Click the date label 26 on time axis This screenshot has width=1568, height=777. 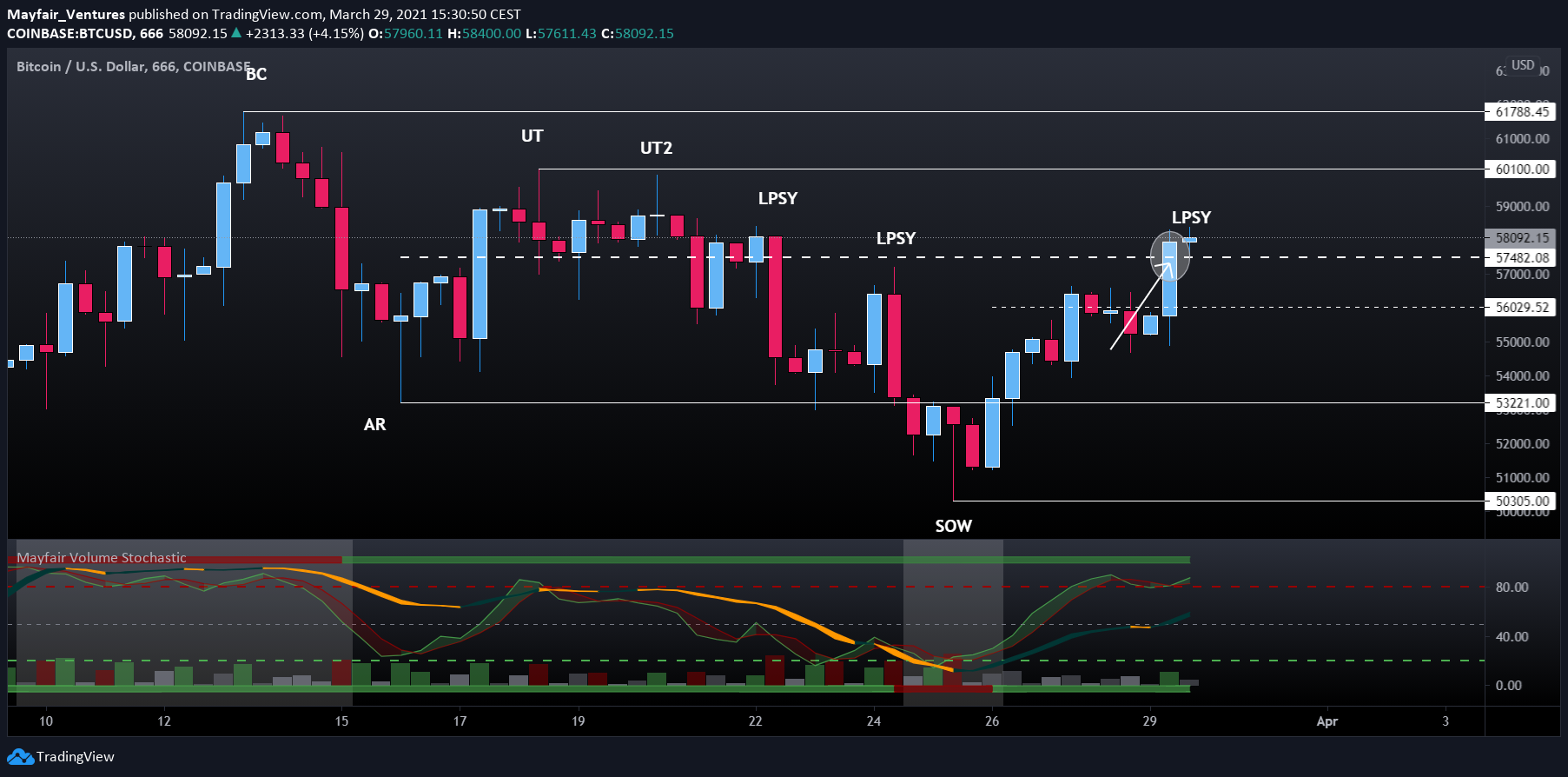click(992, 721)
